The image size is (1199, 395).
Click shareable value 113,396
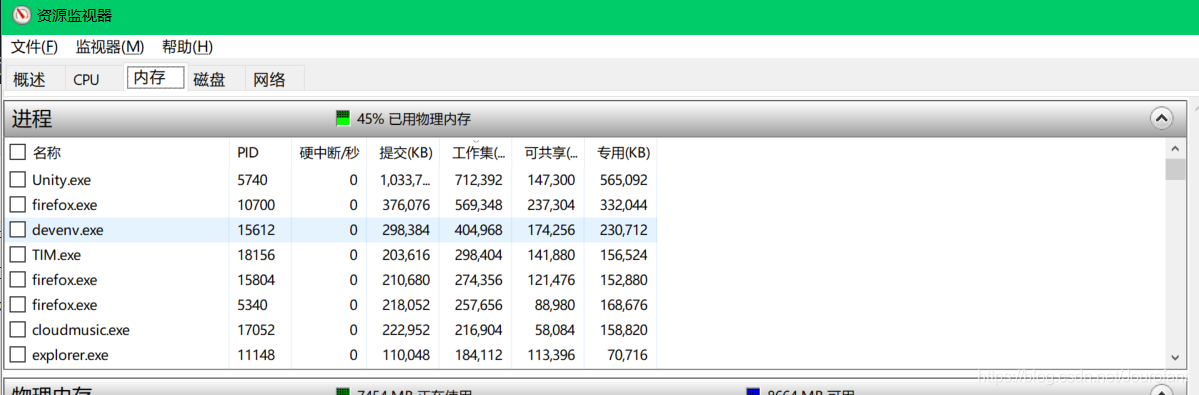pos(550,355)
